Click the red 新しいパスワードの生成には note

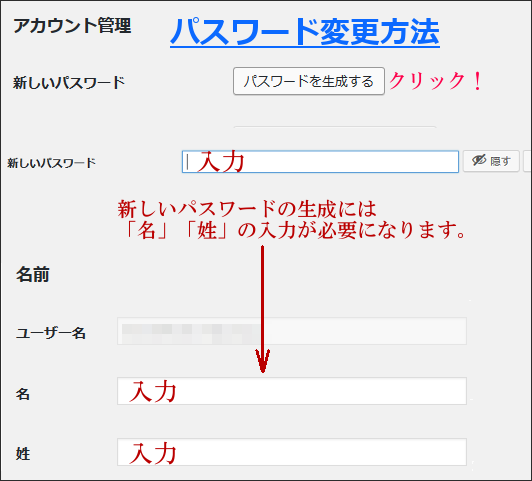pos(247,209)
